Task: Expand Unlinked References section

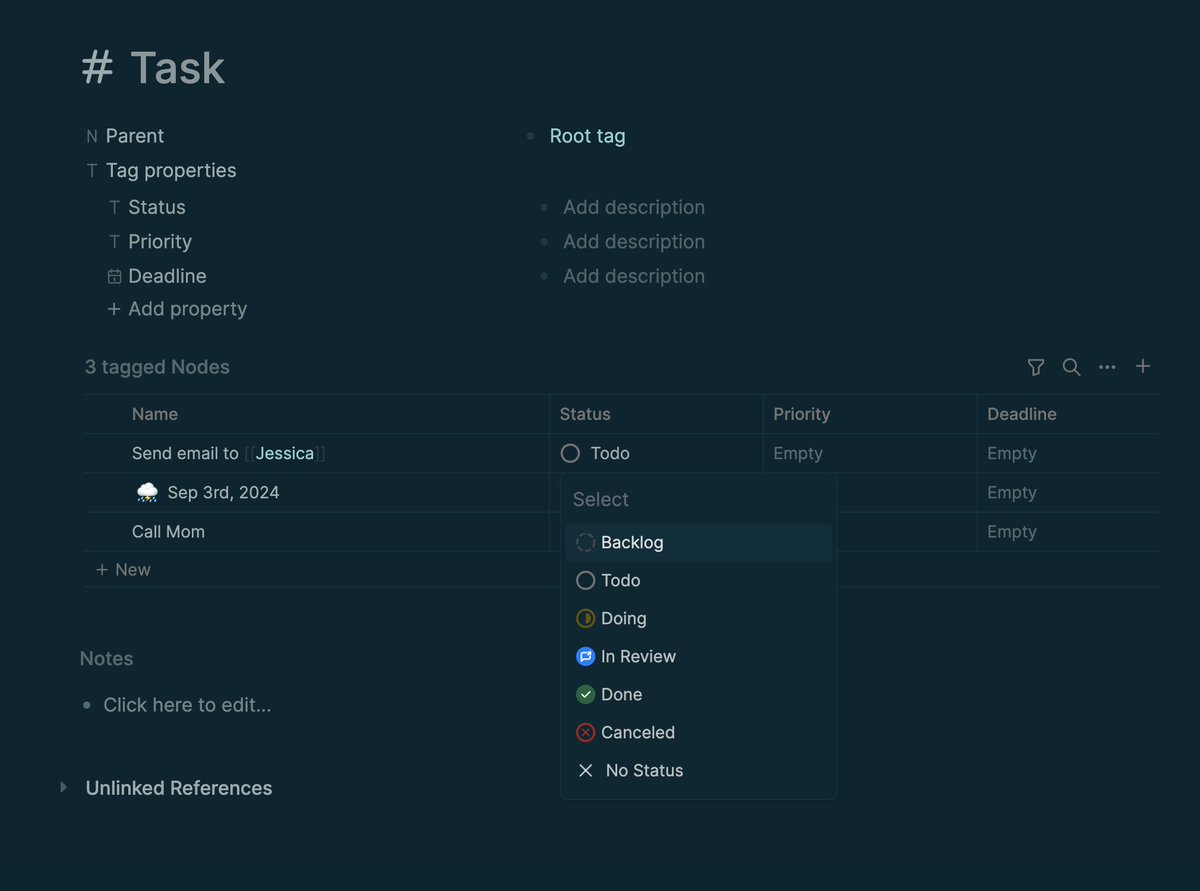Action: click(x=64, y=787)
